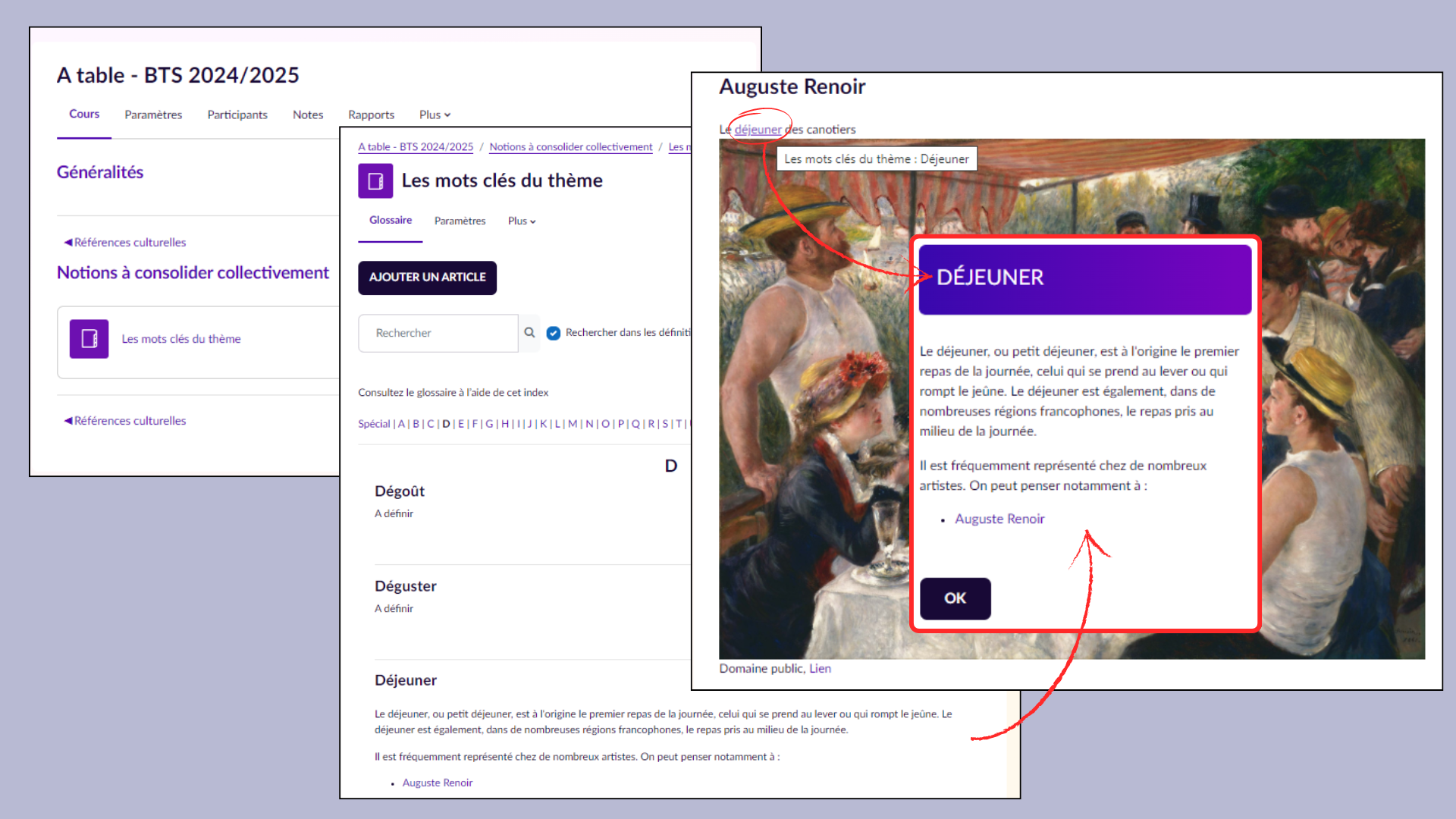Click in the Rechercher input field
1456x819 pixels.
pos(438,333)
